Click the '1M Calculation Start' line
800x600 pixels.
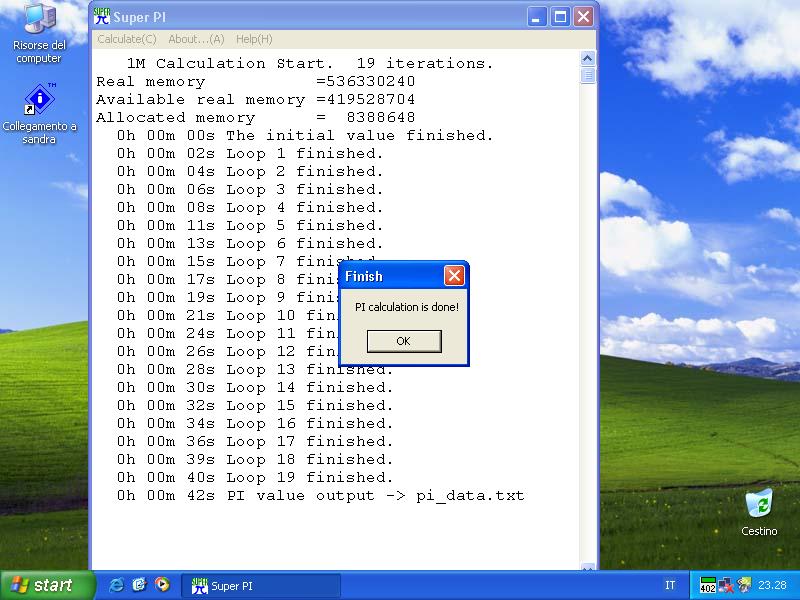click(x=310, y=63)
